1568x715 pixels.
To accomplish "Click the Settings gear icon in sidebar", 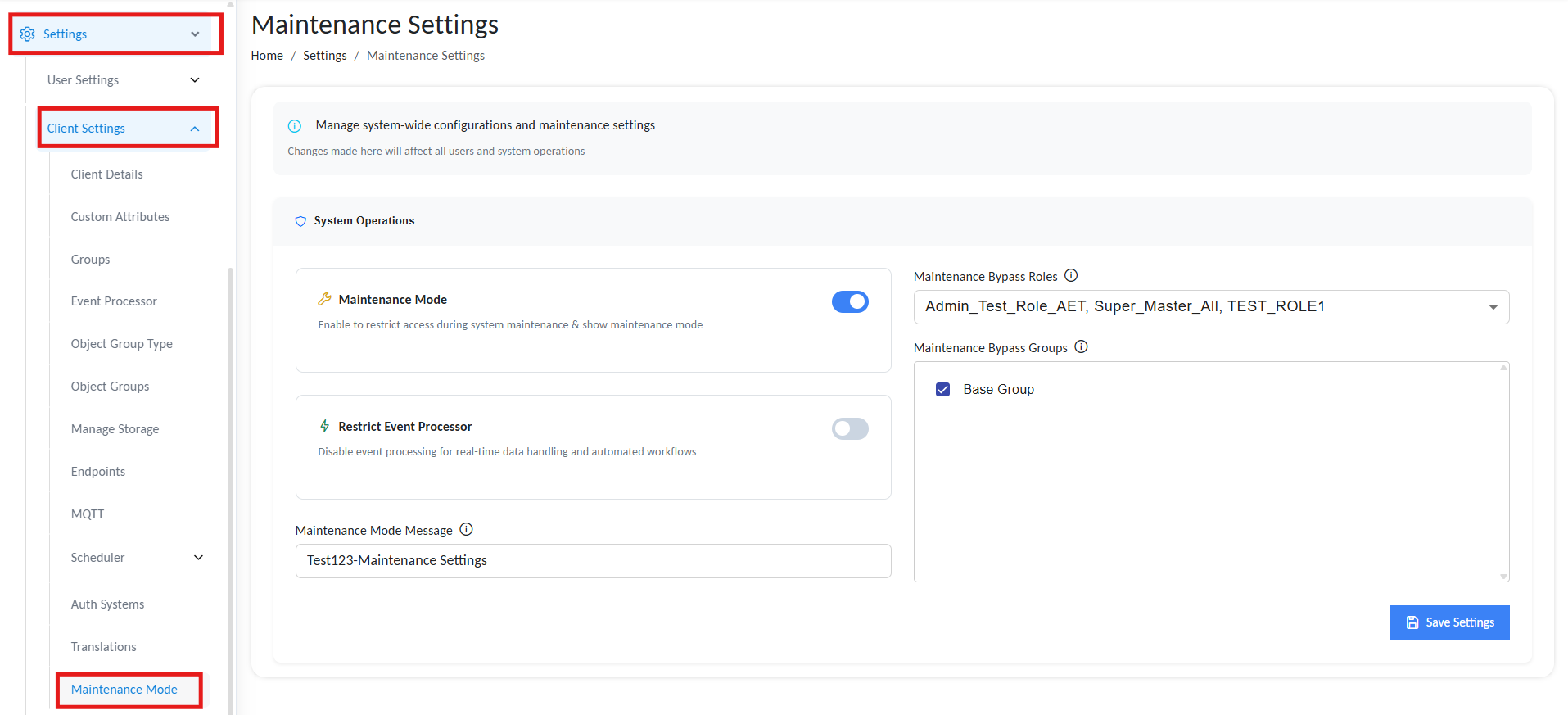I will click(27, 34).
